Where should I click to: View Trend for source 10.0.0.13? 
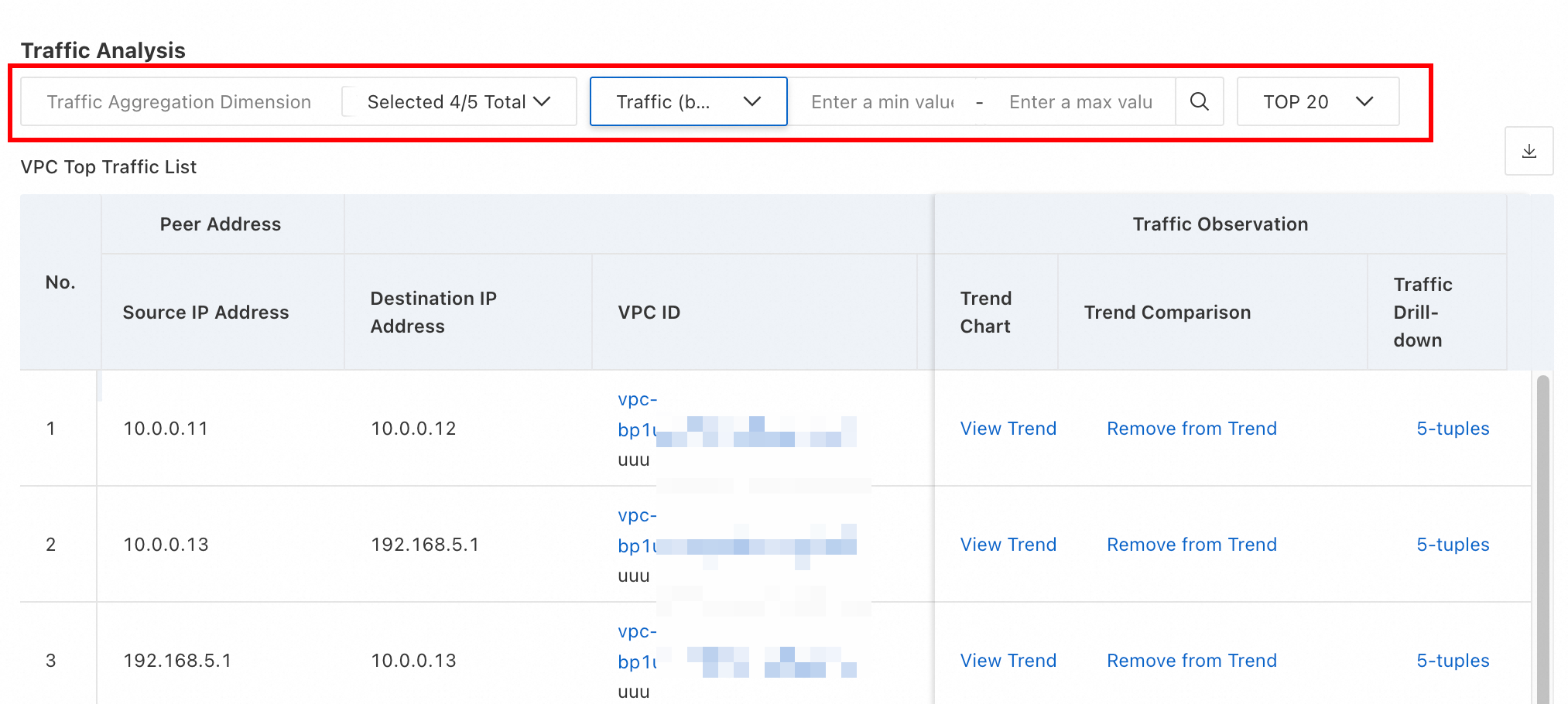click(x=1008, y=545)
